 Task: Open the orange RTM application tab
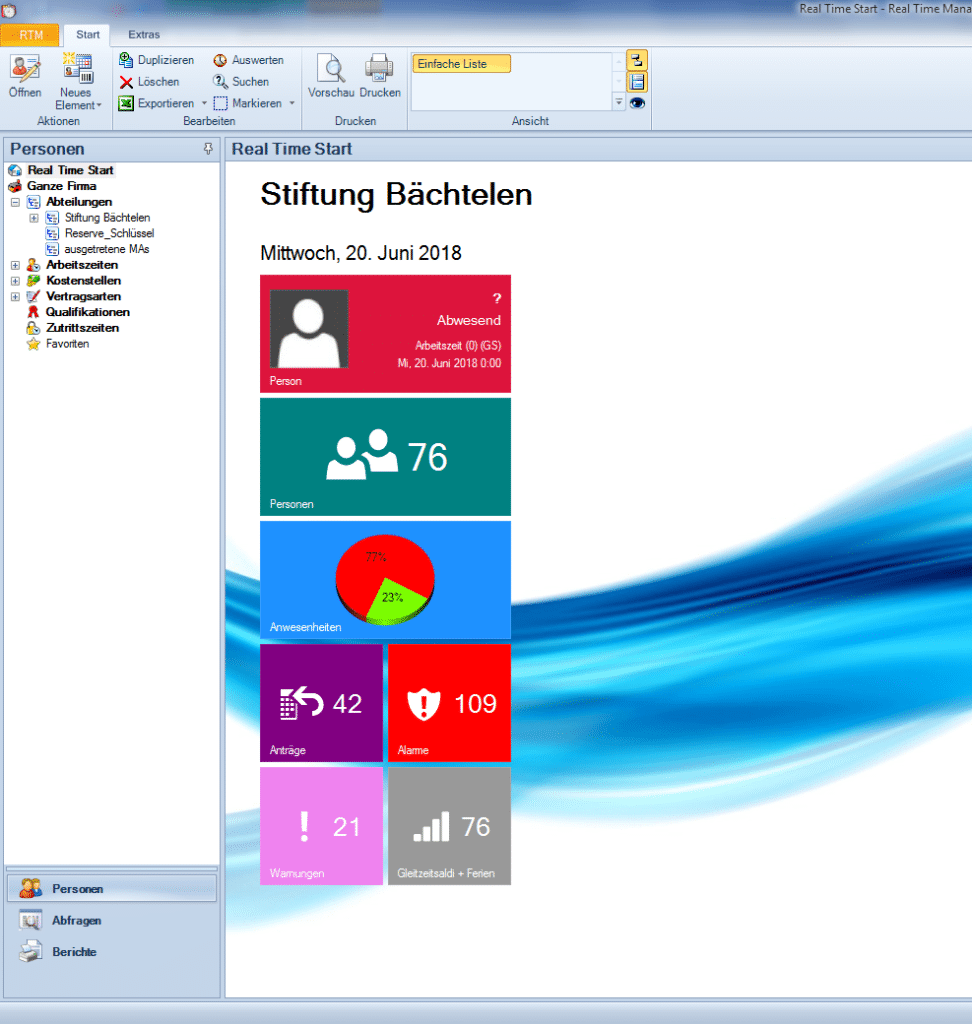[x=31, y=35]
